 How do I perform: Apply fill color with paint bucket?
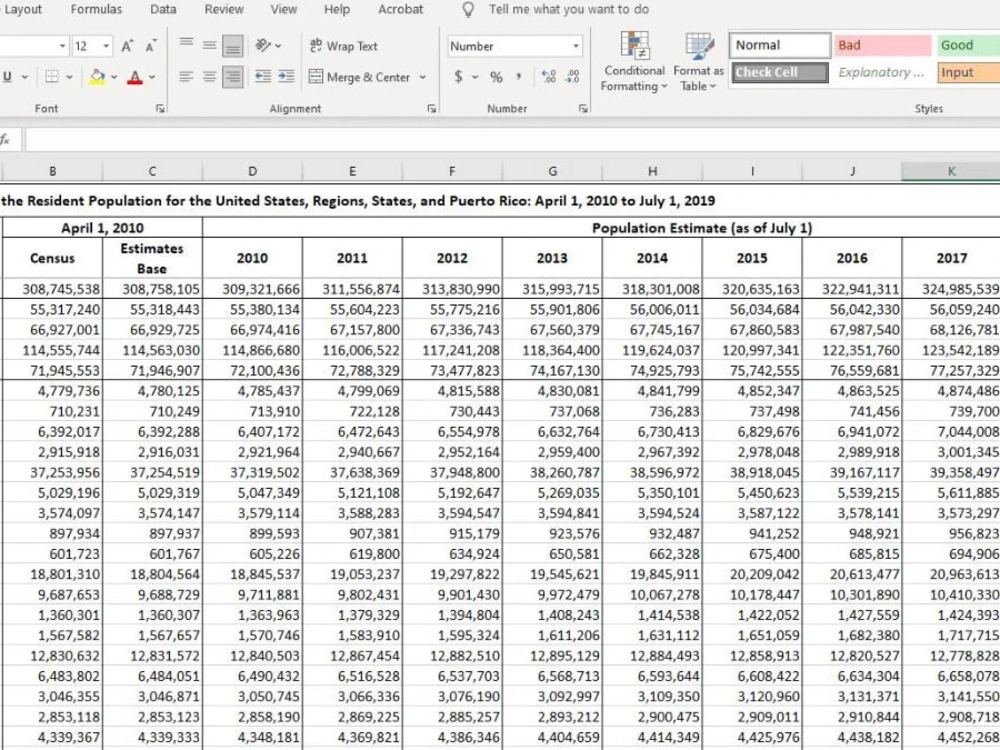coord(97,77)
